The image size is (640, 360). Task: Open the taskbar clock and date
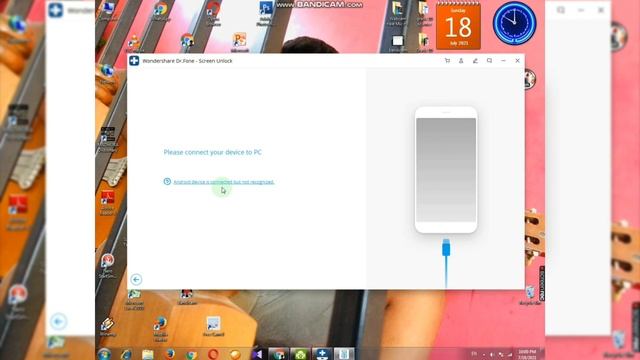coord(527,354)
